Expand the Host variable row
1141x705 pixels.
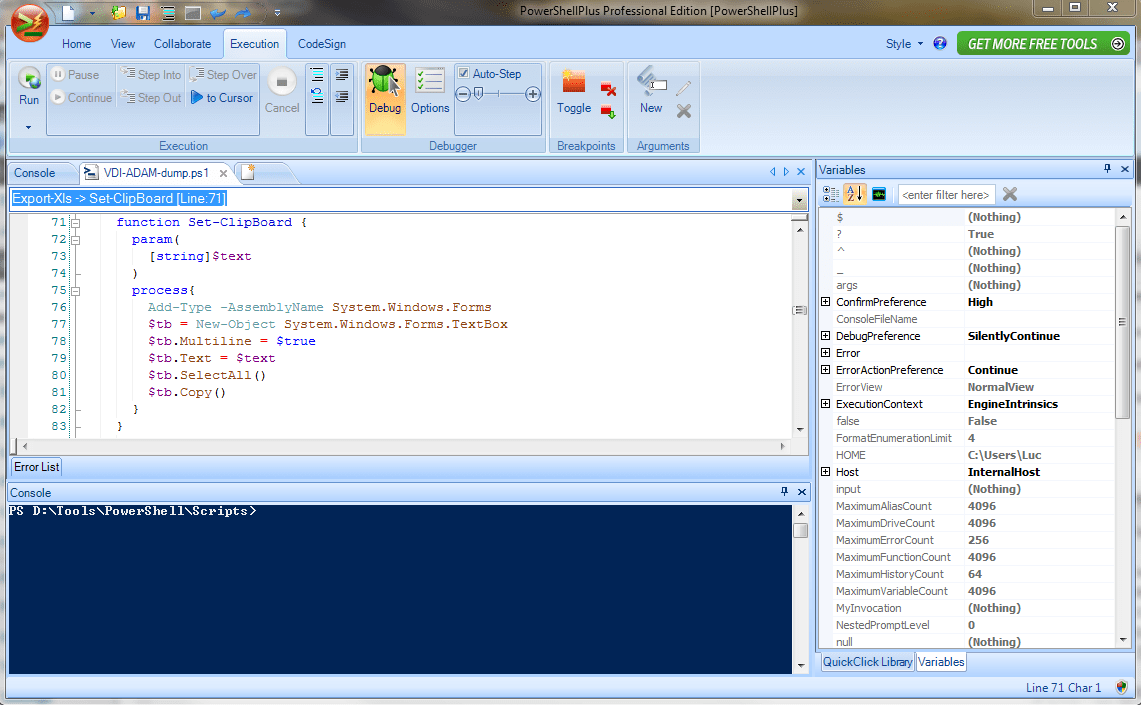825,471
